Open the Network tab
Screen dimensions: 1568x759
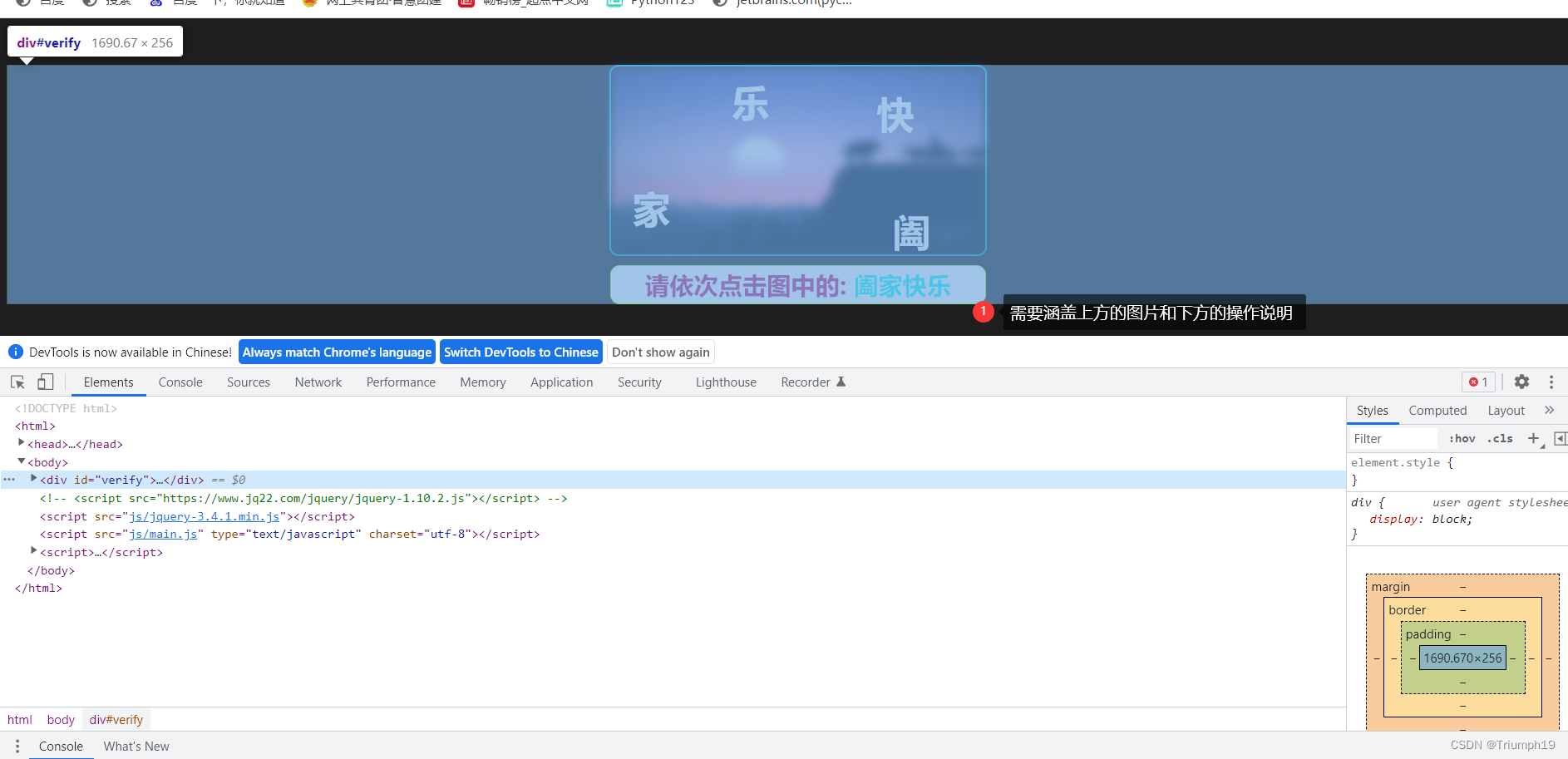(318, 382)
